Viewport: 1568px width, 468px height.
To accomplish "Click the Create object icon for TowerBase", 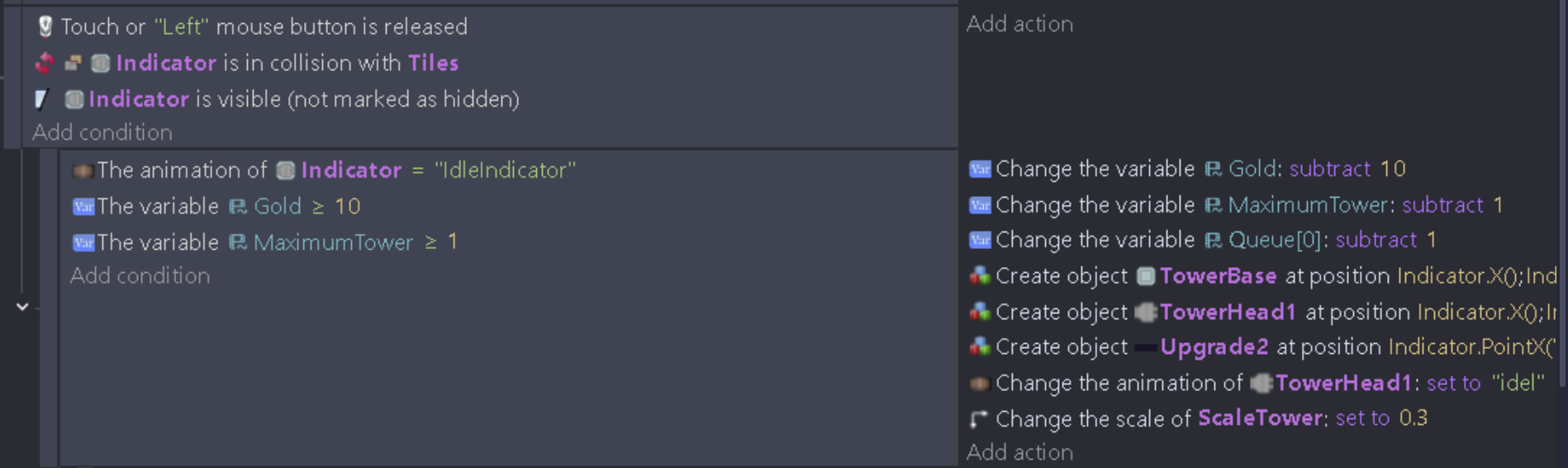I will 980,276.
